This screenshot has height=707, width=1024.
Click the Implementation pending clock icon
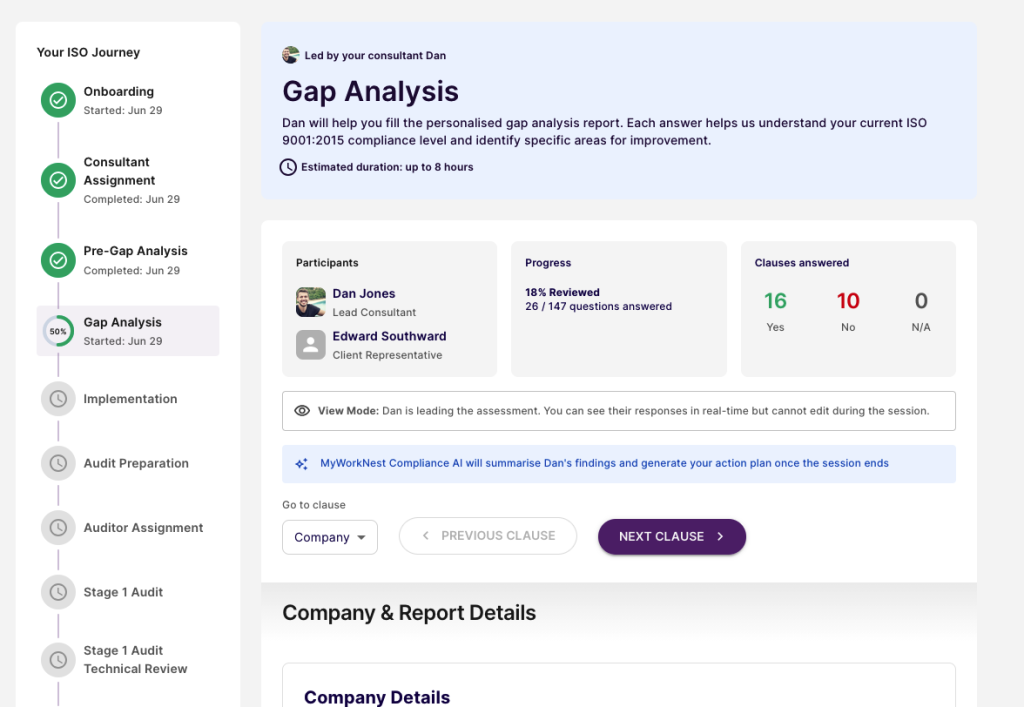[58, 399]
